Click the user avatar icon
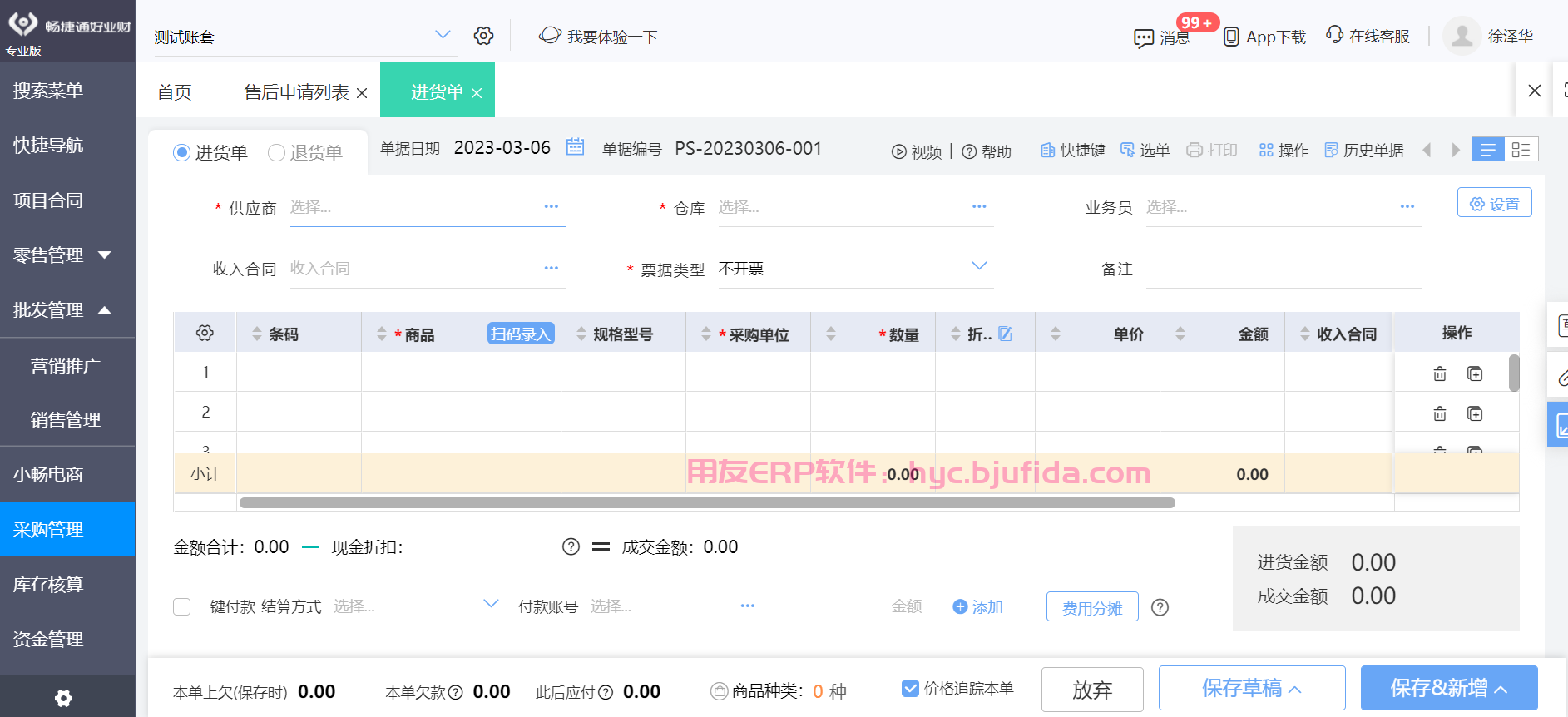Image resolution: width=1568 pixels, height=717 pixels. coord(1462,36)
